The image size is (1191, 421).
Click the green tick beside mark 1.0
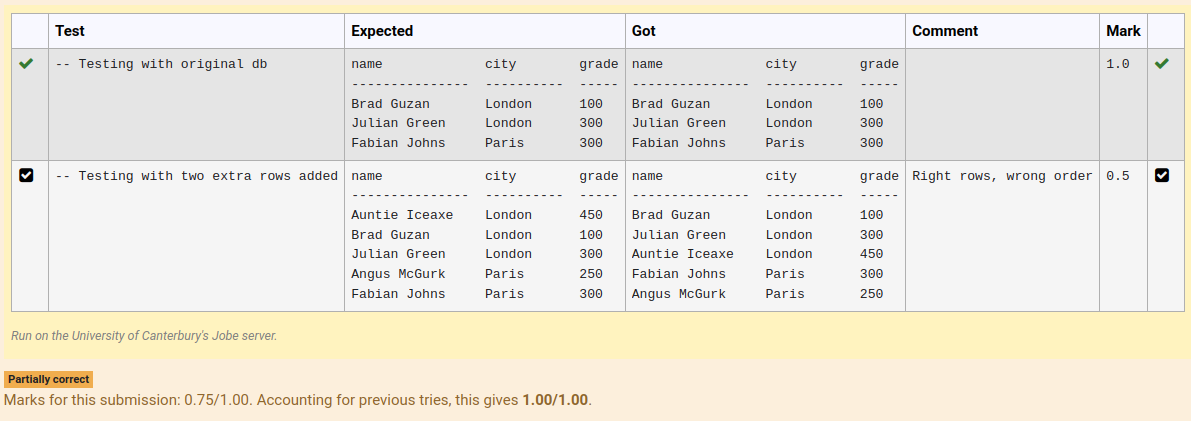[x=1161, y=64]
